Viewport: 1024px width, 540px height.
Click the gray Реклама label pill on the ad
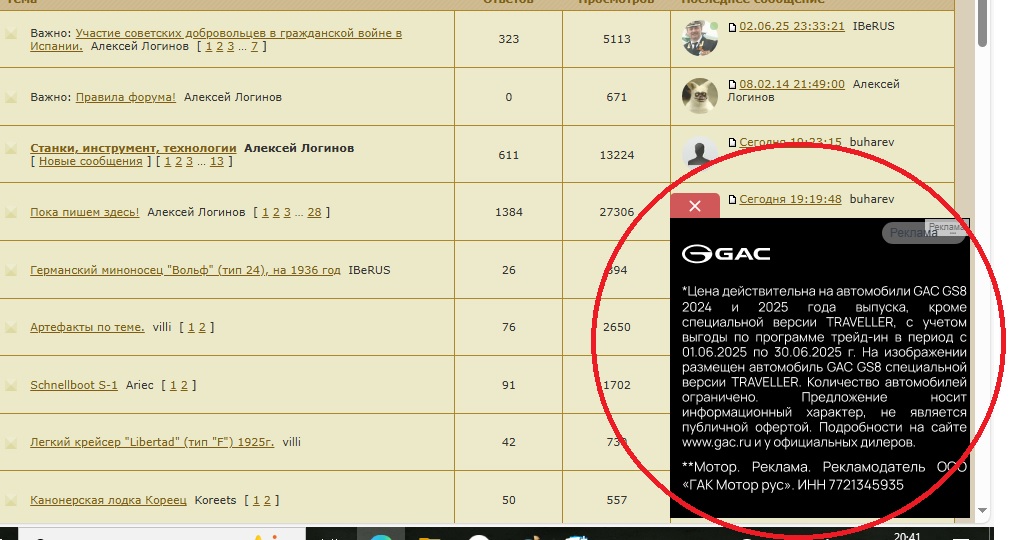click(x=923, y=233)
